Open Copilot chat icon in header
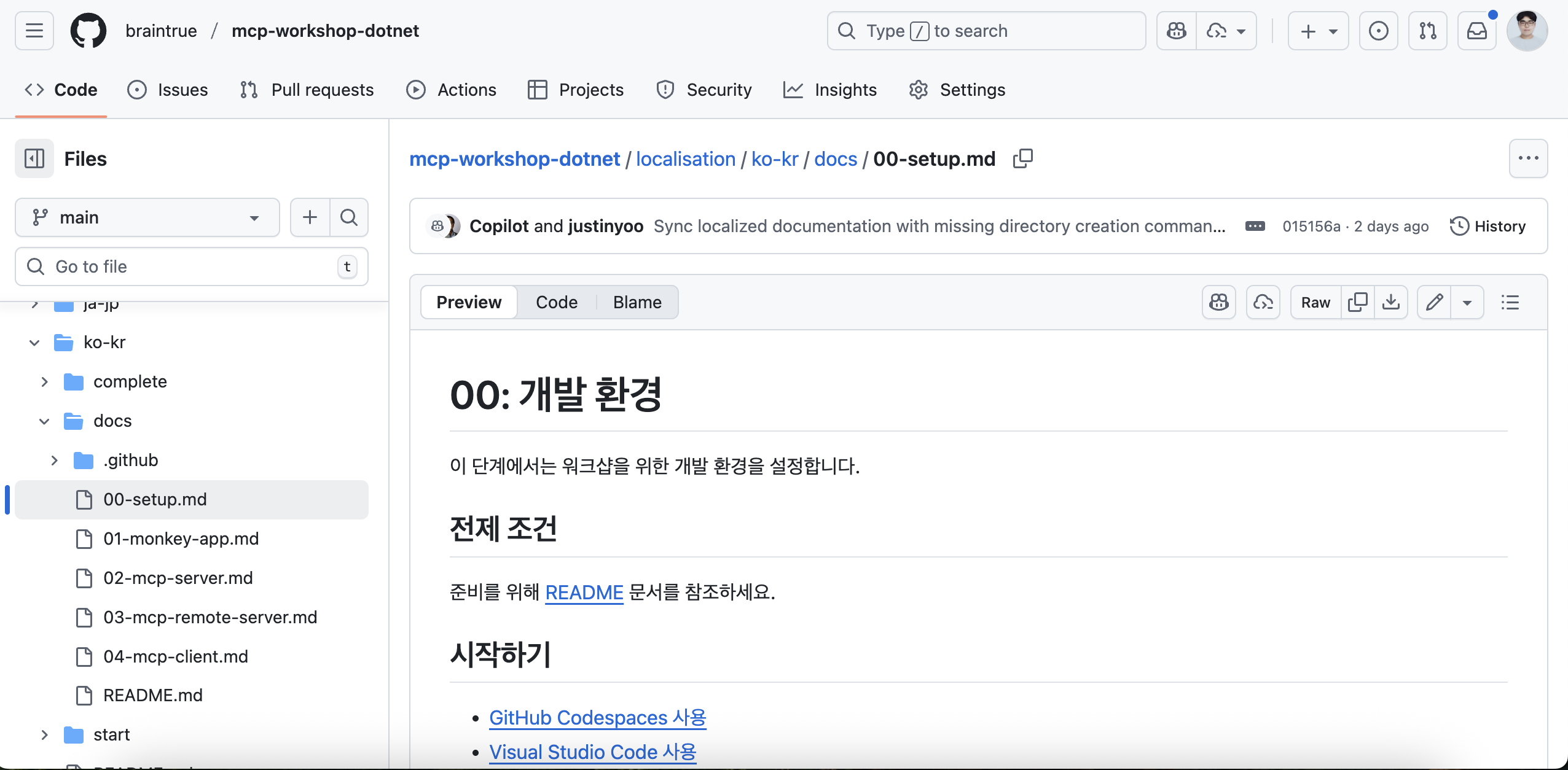Image resolution: width=1568 pixels, height=770 pixels. pos(1177,31)
